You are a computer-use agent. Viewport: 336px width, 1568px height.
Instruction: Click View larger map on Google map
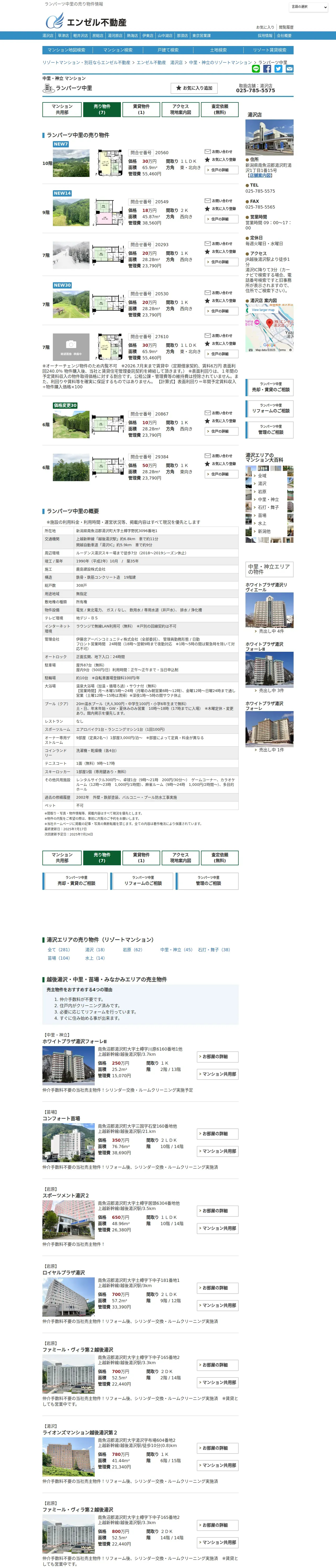coord(264,310)
